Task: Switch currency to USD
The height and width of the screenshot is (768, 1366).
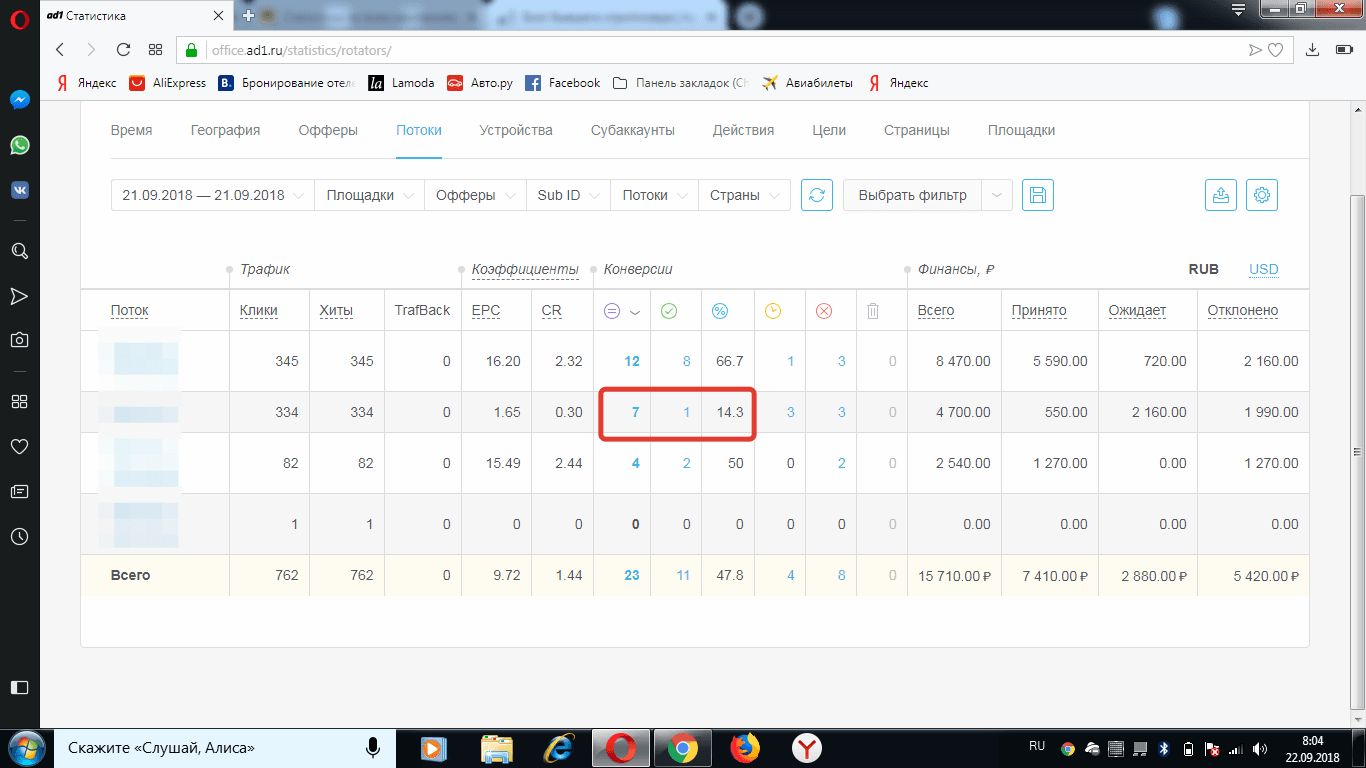Action: tap(1263, 269)
